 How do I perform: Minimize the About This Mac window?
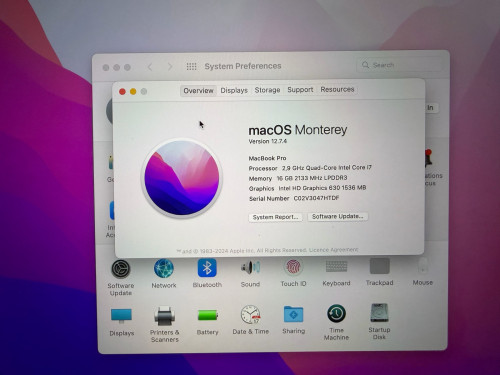(x=133, y=91)
